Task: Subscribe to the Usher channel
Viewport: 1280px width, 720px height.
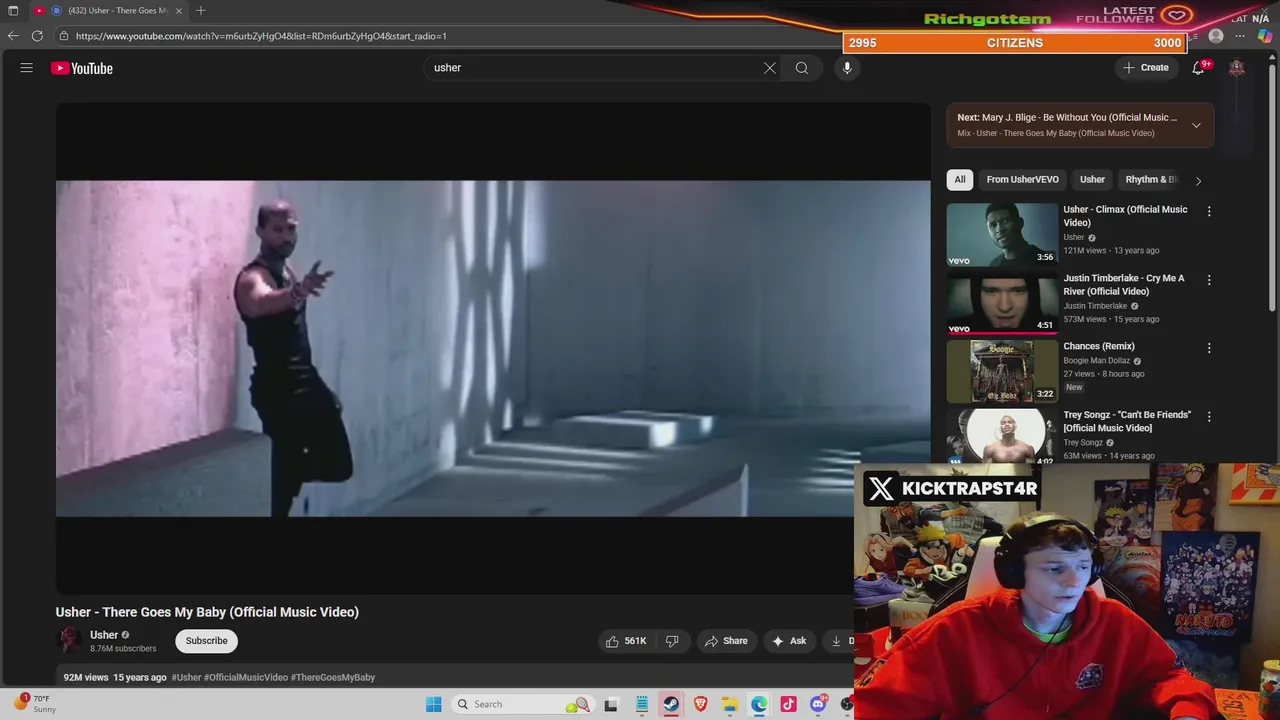Action: pos(206,641)
